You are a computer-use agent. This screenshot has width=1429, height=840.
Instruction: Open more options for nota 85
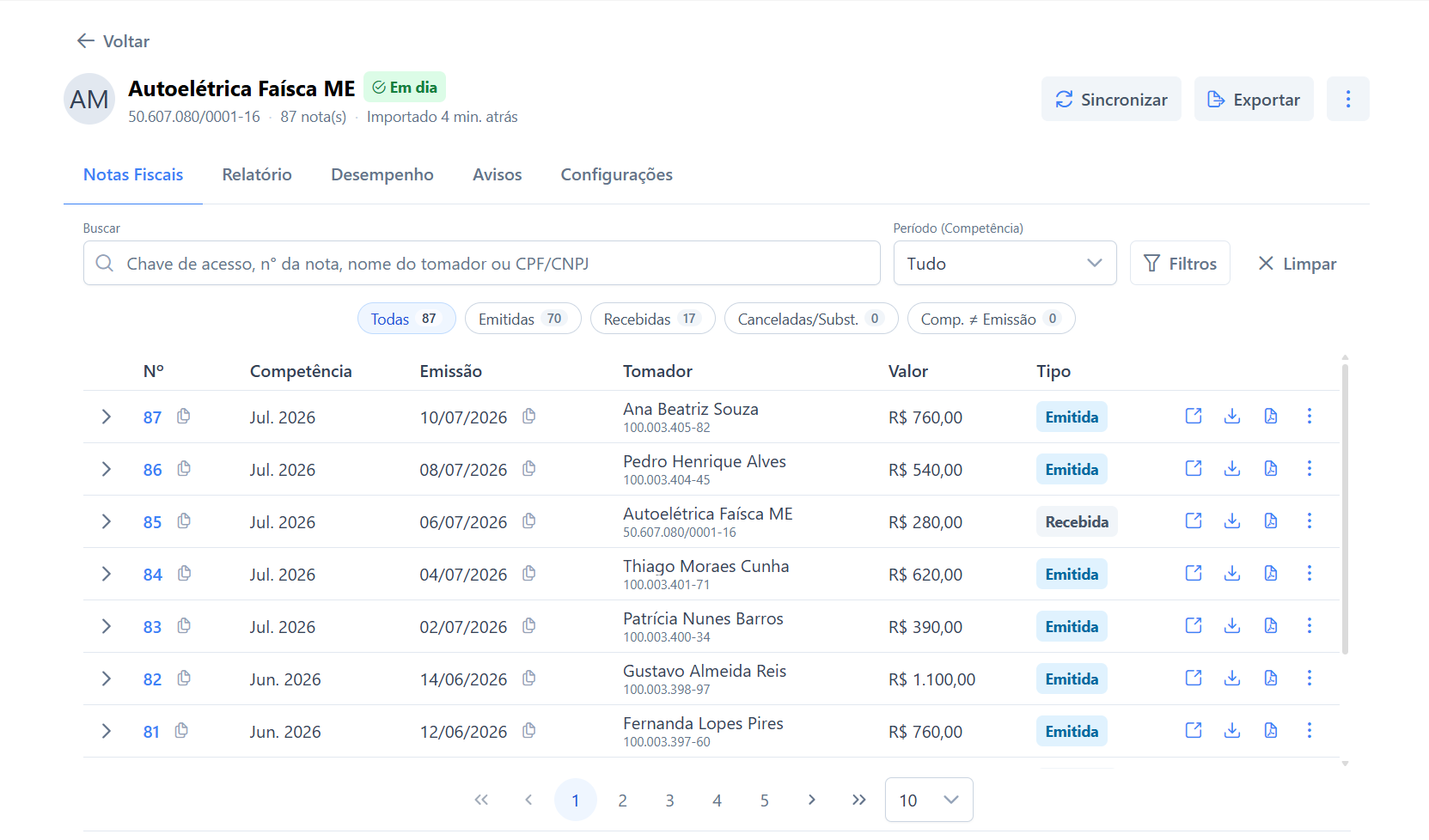[x=1310, y=521]
